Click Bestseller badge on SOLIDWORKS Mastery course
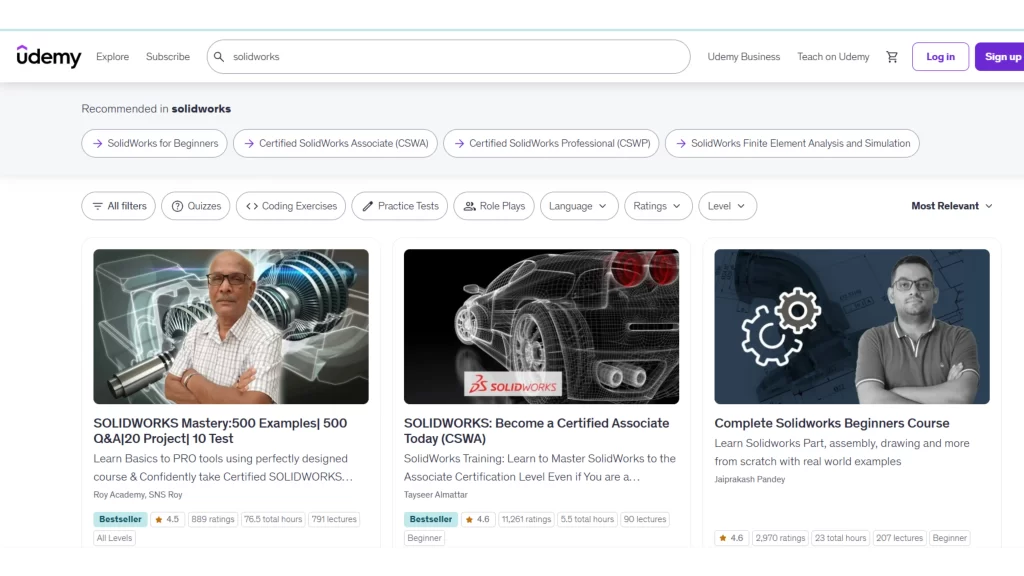The width and height of the screenshot is (1024, 576). click(120, 519)
